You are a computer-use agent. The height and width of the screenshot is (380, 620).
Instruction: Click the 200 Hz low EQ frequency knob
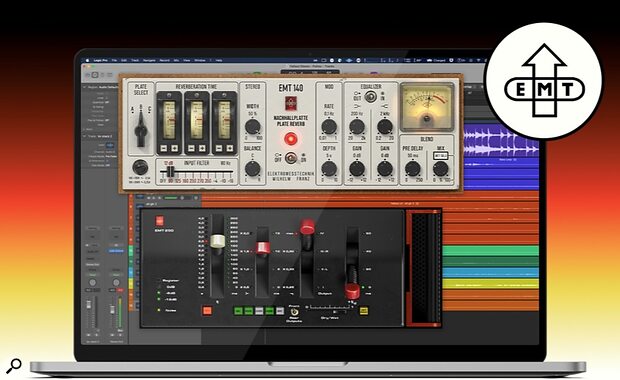(x=357, y=127)
